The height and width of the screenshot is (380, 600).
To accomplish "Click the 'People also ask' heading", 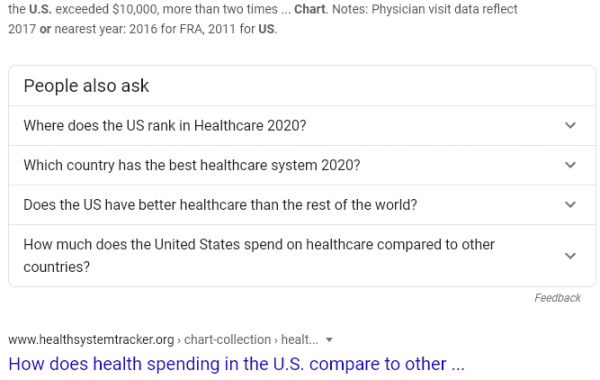I will [86, 86].
